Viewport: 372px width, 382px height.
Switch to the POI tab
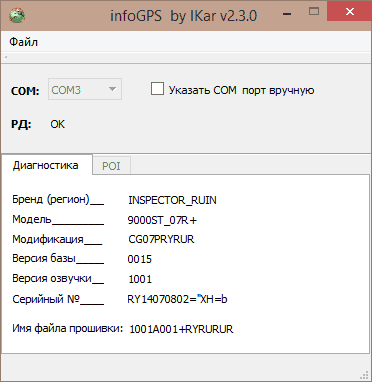point(111,166)
